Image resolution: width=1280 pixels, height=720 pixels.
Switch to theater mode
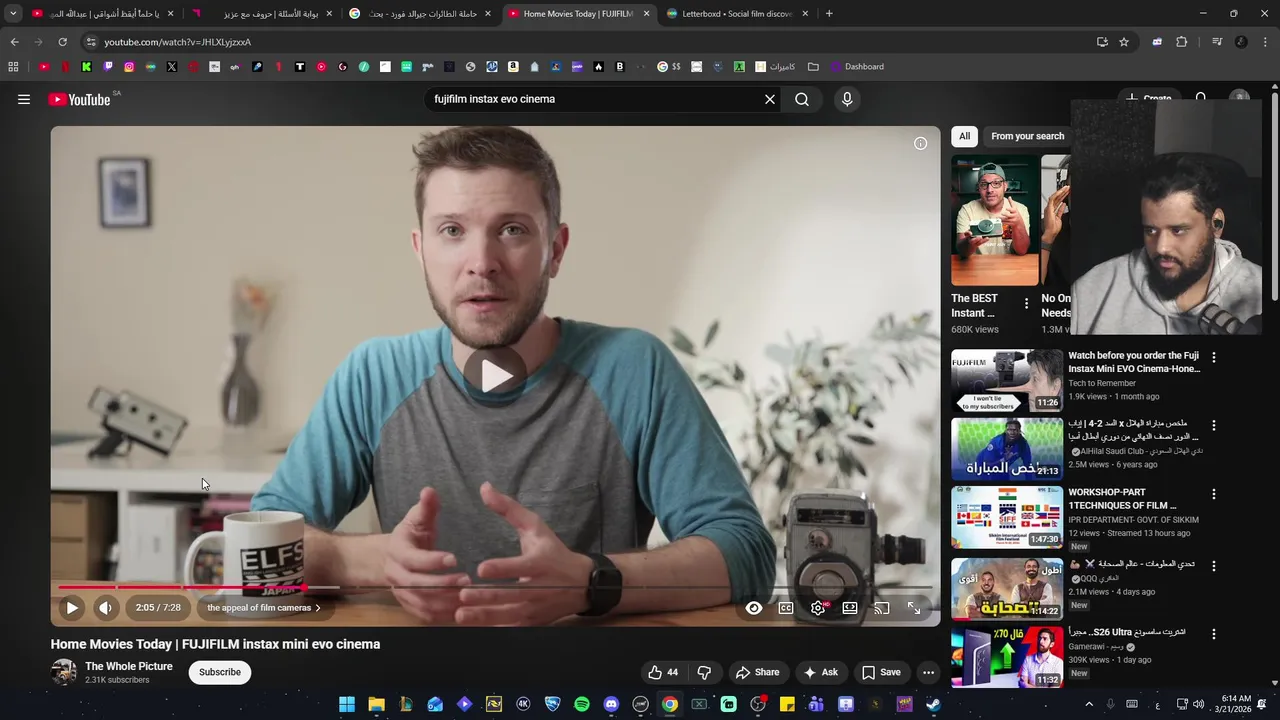point(850,608)
